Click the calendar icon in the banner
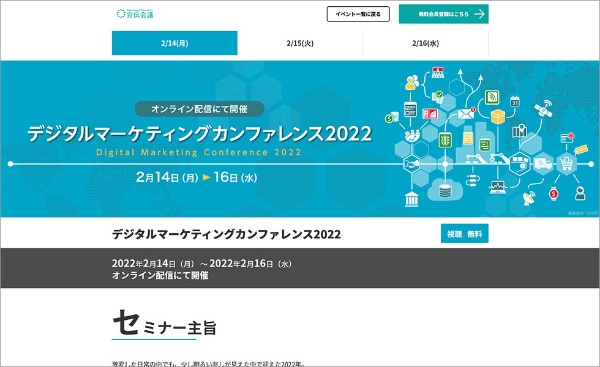The width and height of the screenshot is (600, 367). (515, 102)
